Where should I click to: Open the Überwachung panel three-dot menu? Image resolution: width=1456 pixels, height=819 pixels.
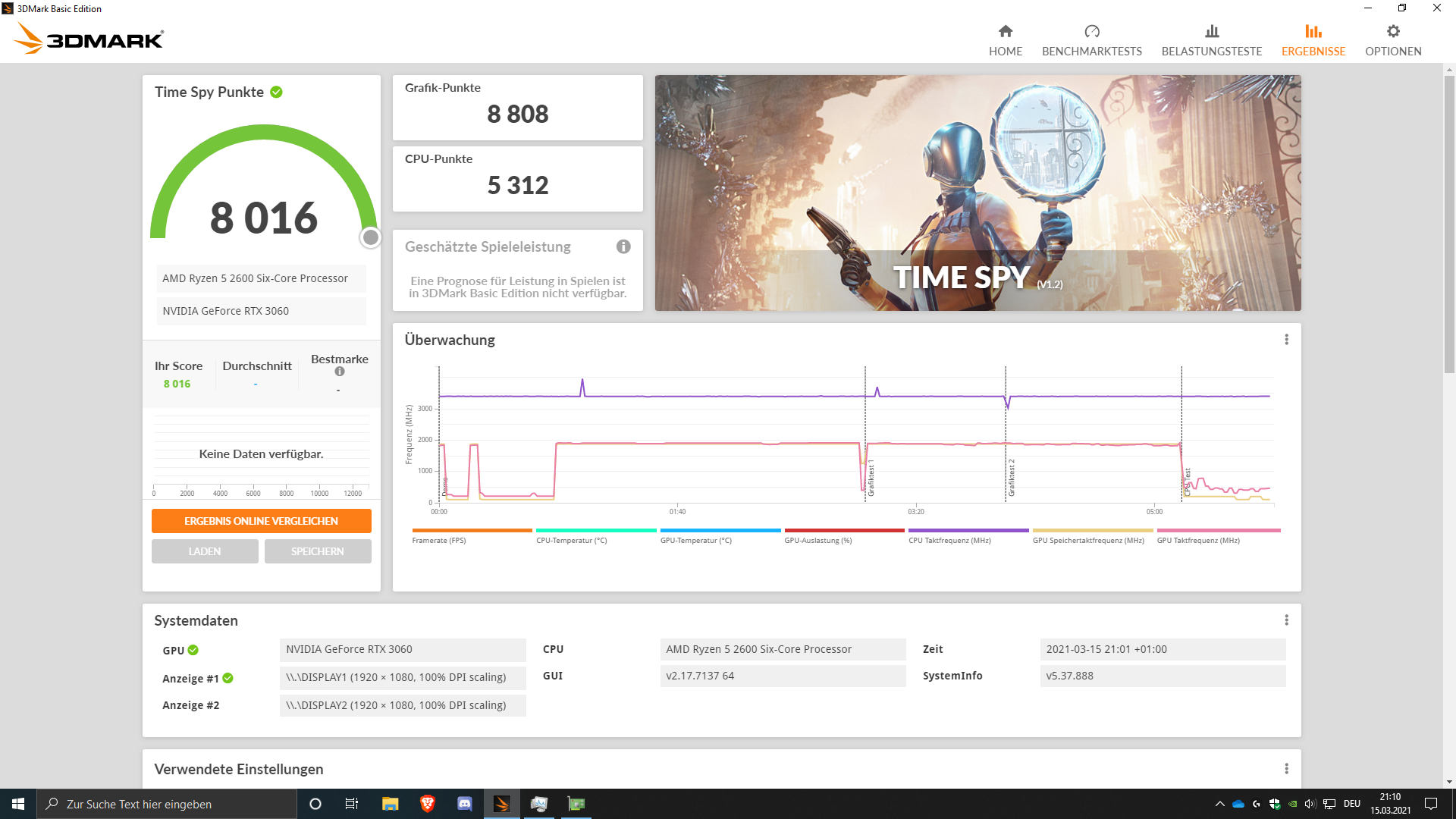pos(1286,340)
